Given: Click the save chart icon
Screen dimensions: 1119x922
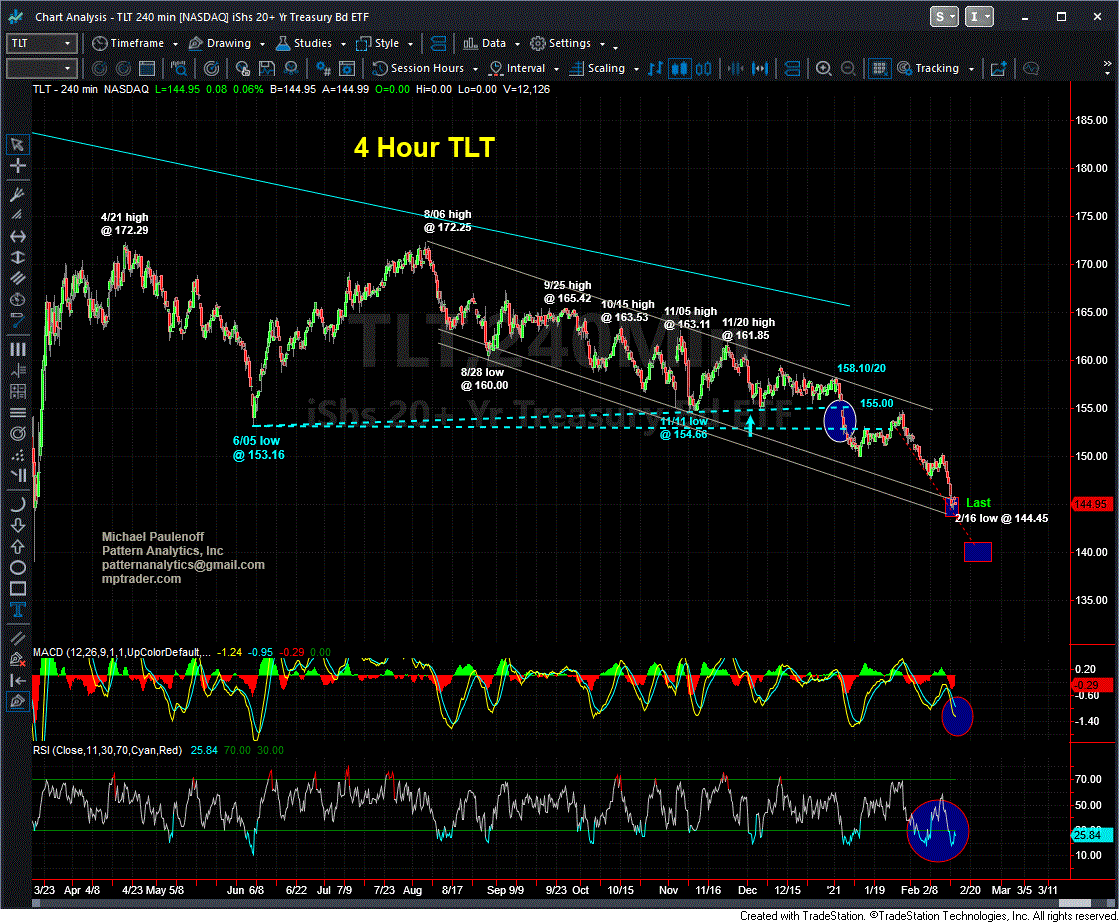Looking at the screenshot, I should click(x=267, y=69).
